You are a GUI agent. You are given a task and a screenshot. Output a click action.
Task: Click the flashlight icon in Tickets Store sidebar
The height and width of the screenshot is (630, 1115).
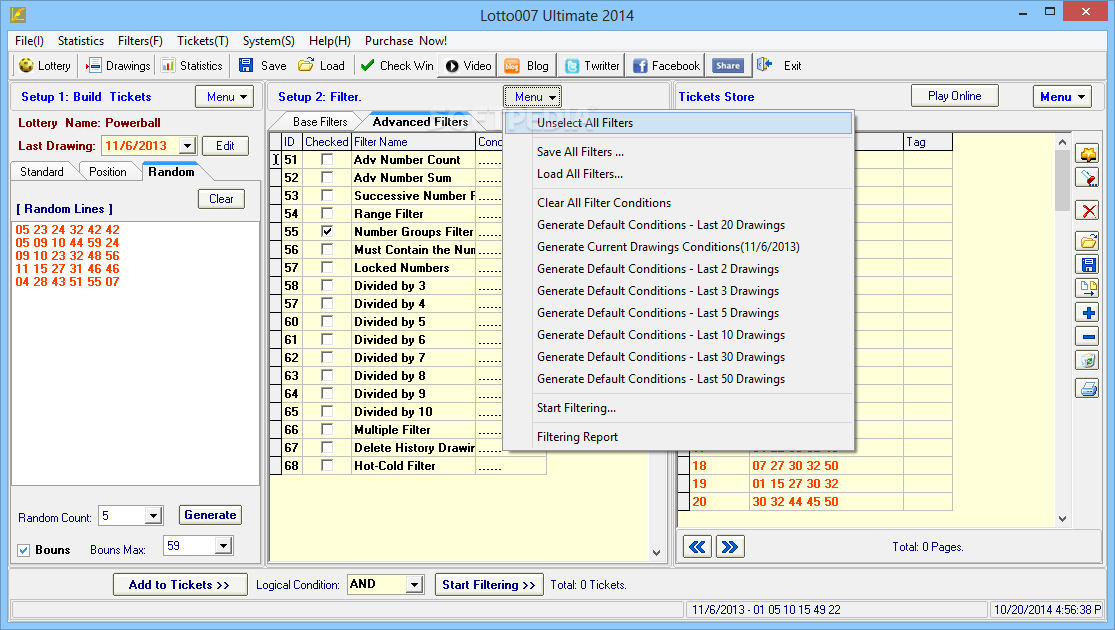pos(1087,178)
